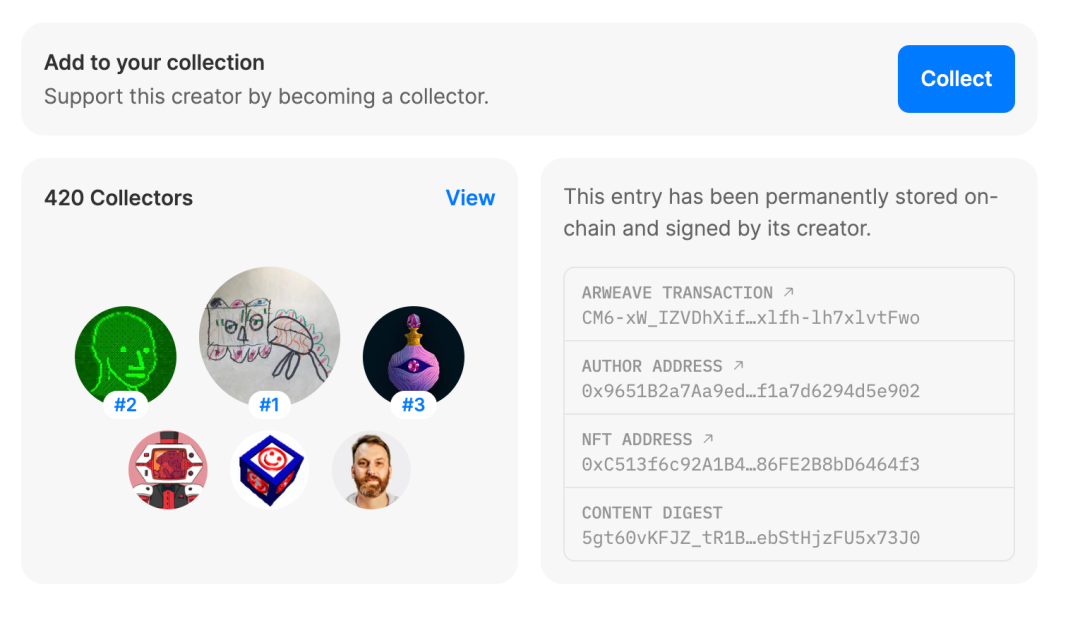Click the #3 rank badge
The height and width of the screenshot is (618, 1080).
(413, 405)
